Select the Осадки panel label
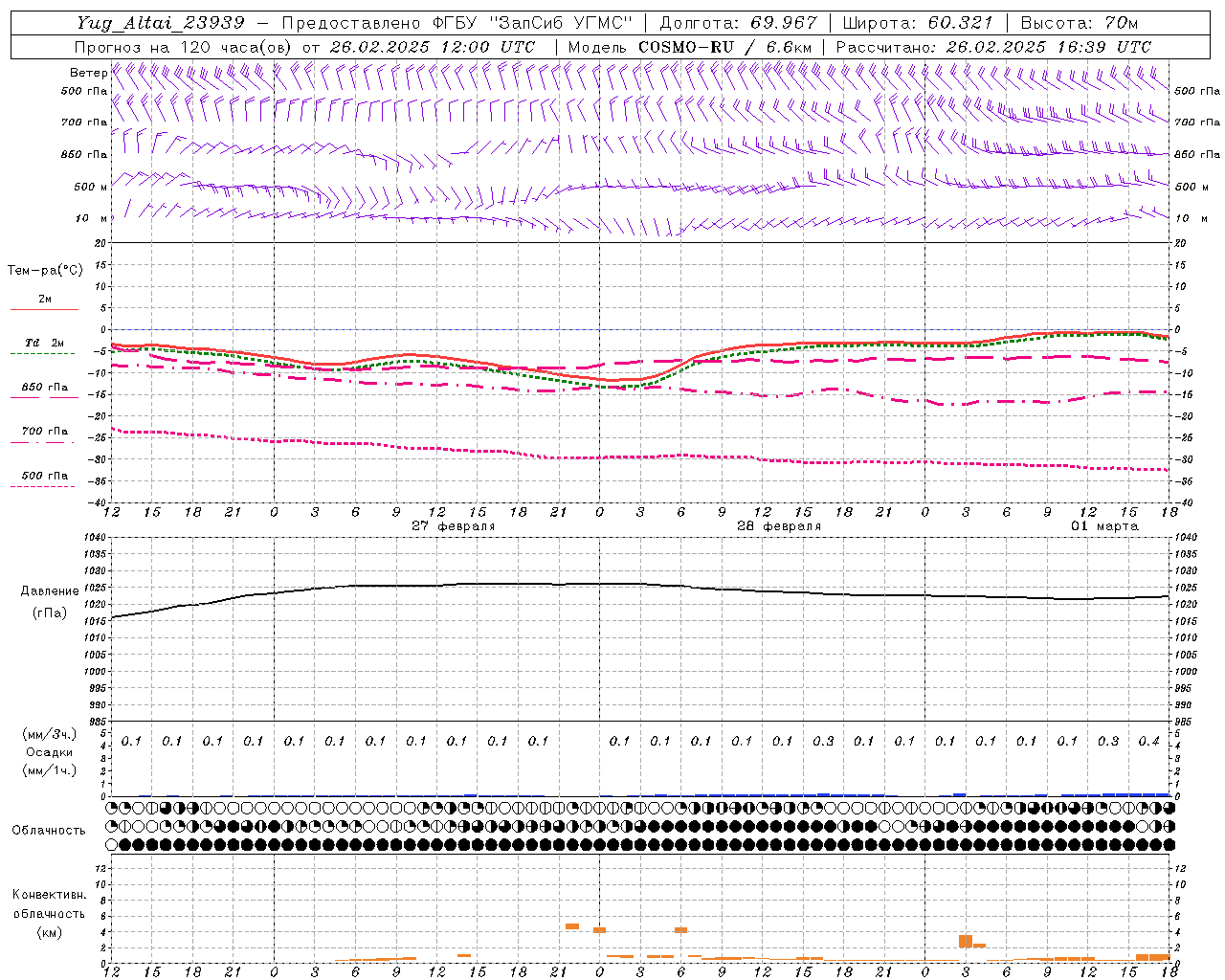 click(x=49, y=752)
